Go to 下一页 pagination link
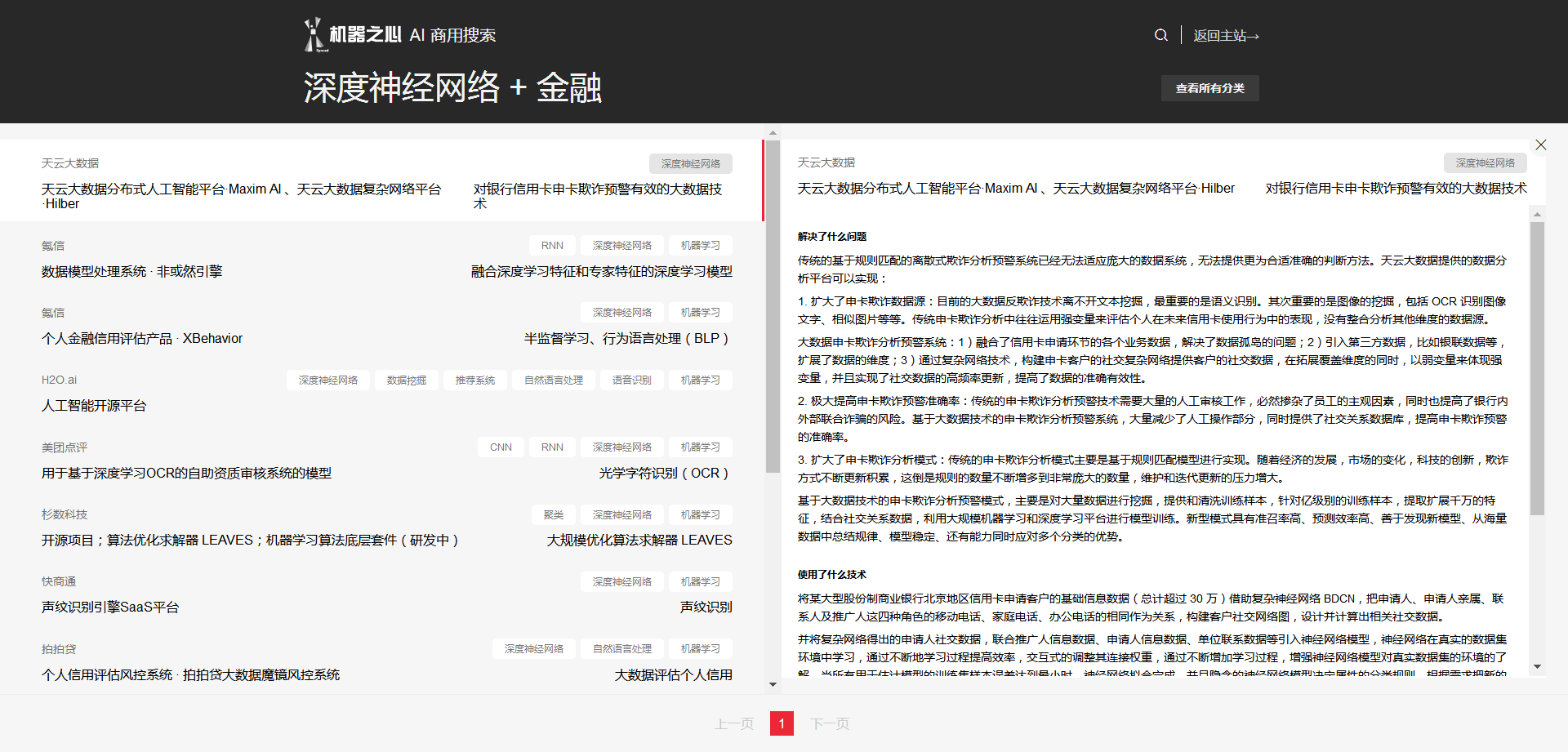Screen dimensions: 1568x752 pos(830,723)
